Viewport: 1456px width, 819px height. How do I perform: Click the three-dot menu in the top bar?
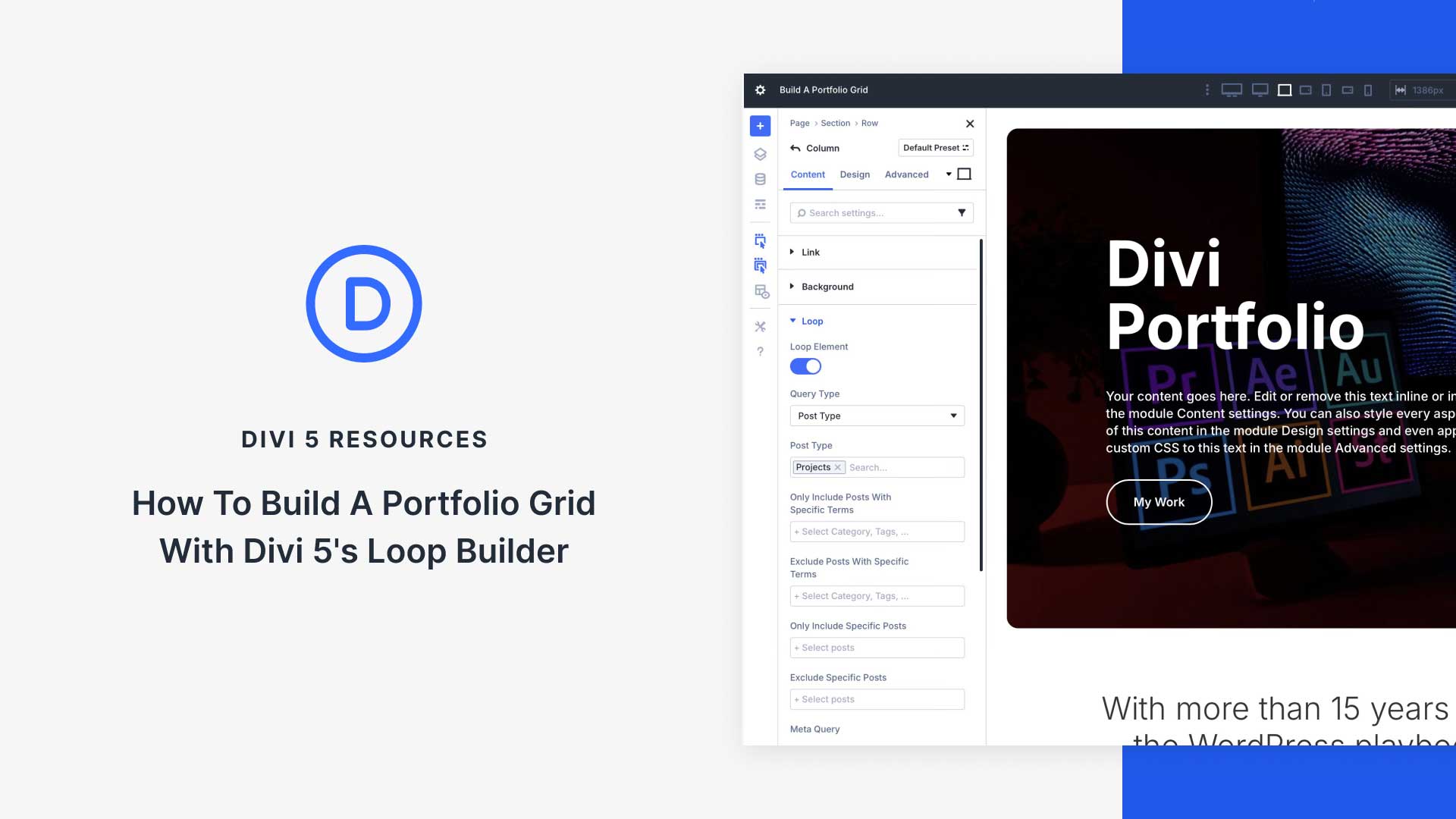1207,89
